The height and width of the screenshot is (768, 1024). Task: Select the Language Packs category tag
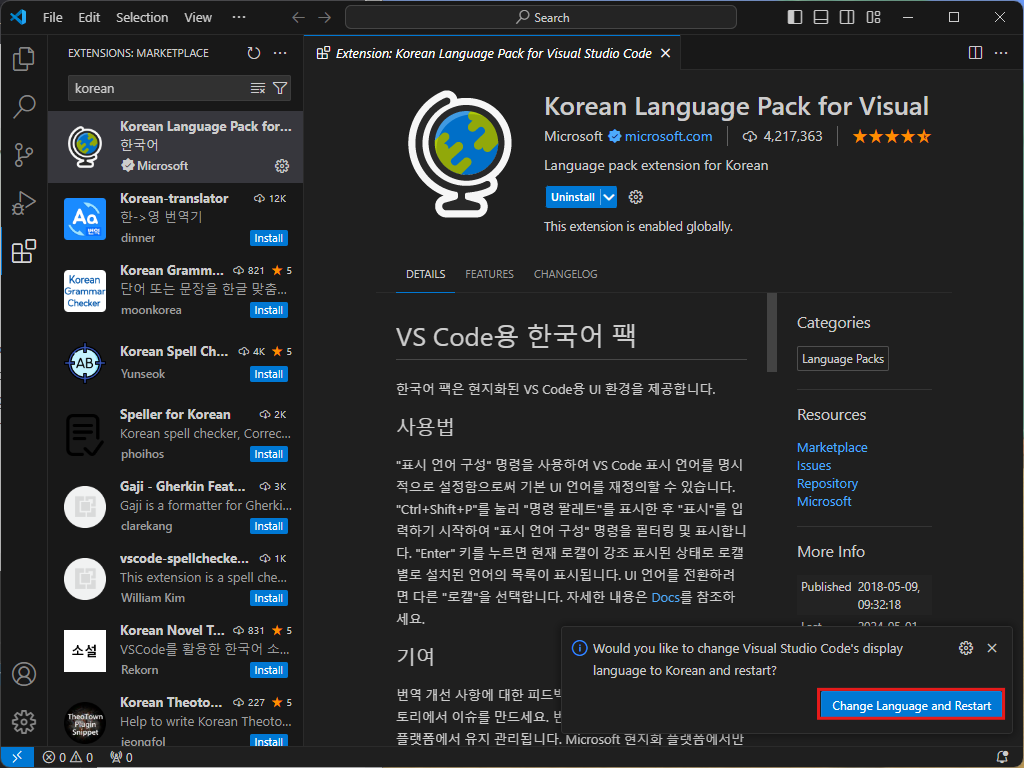tap(842, 359)
